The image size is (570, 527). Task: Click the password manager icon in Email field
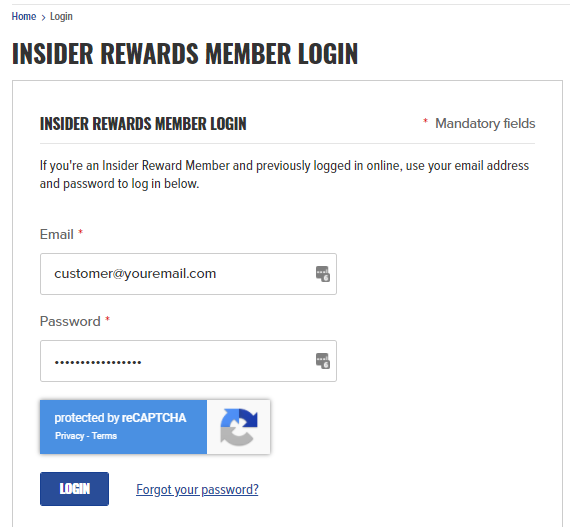[323, 274]
